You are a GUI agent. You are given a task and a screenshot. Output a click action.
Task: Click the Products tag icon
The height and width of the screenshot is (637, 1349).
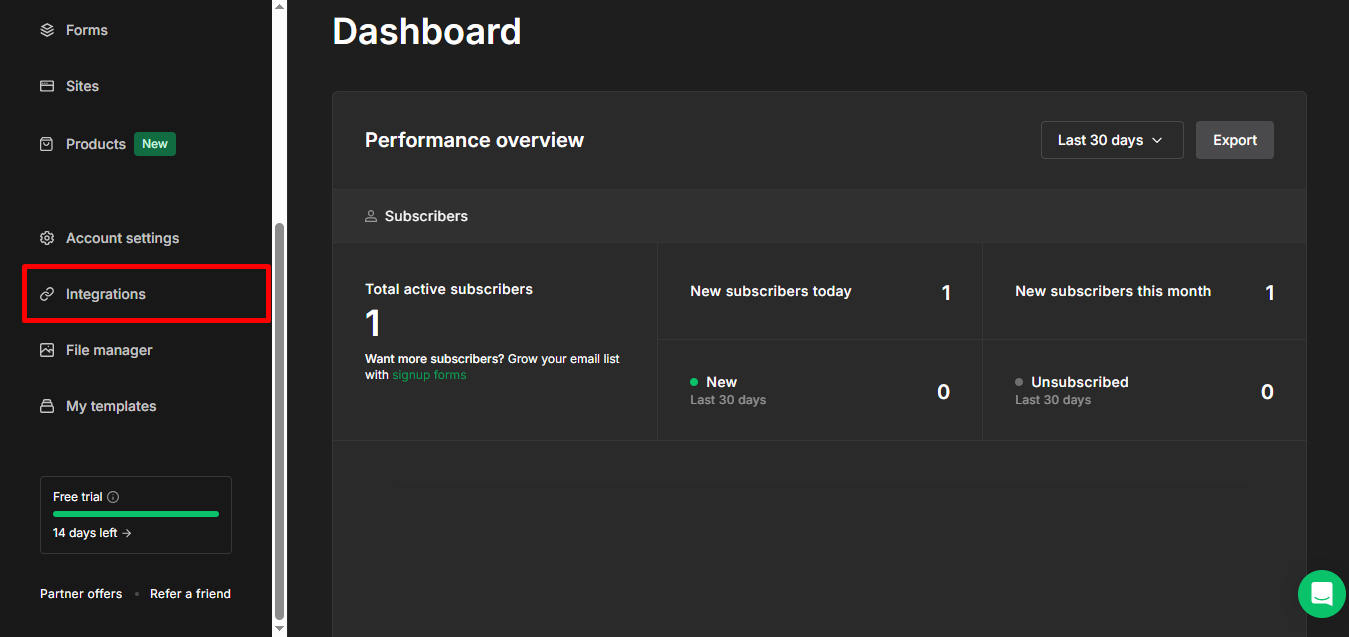tap(46, 144)
